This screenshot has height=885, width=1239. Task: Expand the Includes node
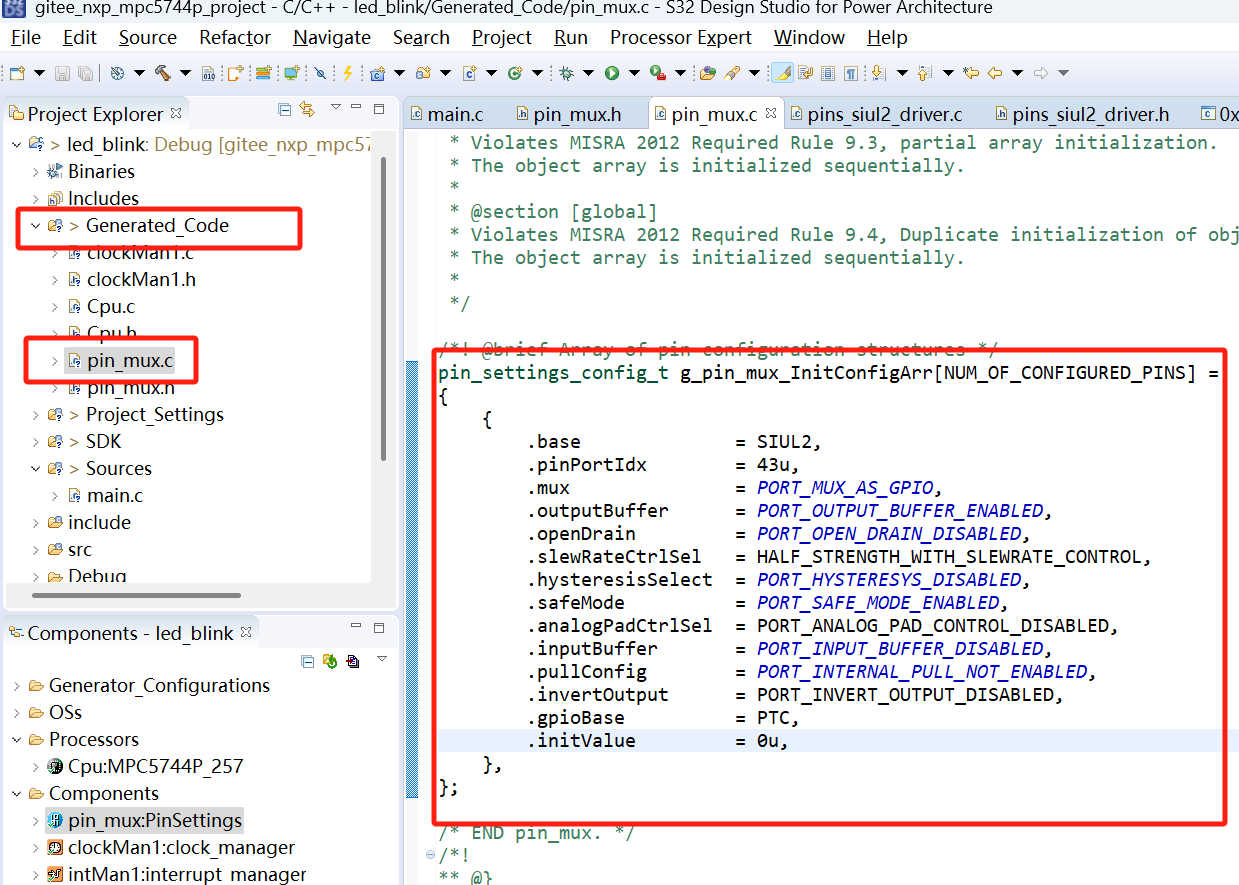pyautogui.click(x=36, y=199)
